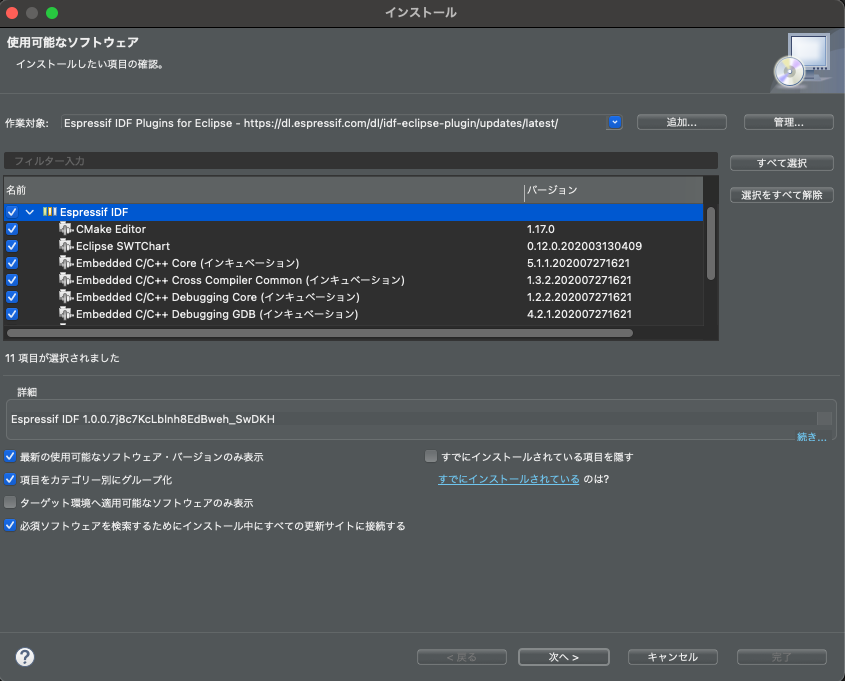Click the Espressif IDF category icon
Image resolution: width=845 pixels, height=681 pixels.
(x=48, y=212)
